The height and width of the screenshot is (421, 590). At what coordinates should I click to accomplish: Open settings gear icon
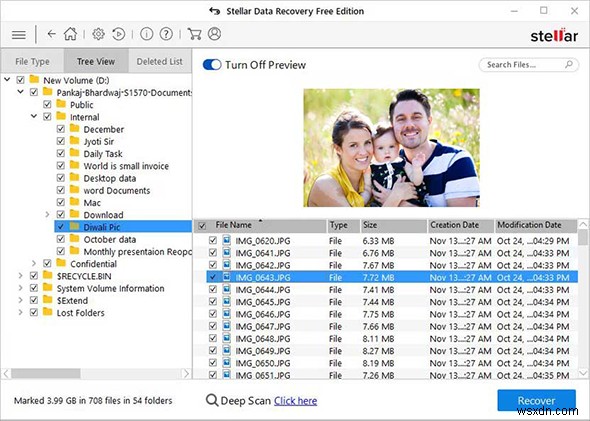(98, 34)
